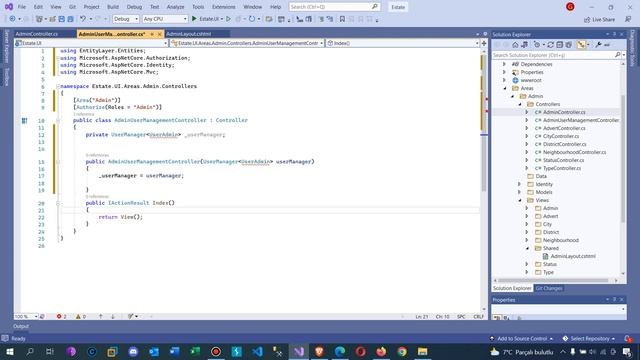Click the Pending Changes Filter clock icon

[538, 45]
